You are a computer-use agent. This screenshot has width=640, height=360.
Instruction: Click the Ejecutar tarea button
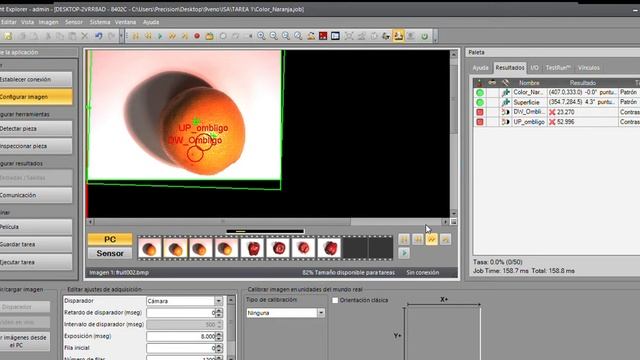(36, 262)
